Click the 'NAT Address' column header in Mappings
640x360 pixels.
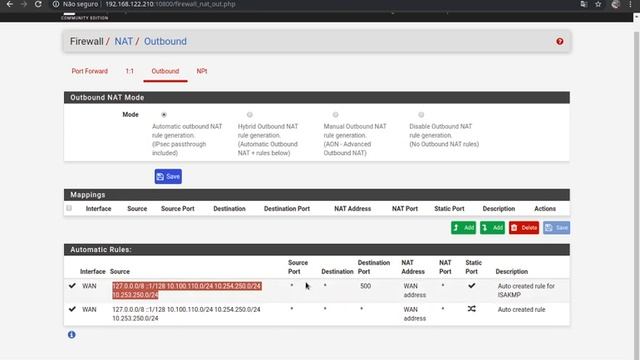pyautogui.click(x=353, y=209)
